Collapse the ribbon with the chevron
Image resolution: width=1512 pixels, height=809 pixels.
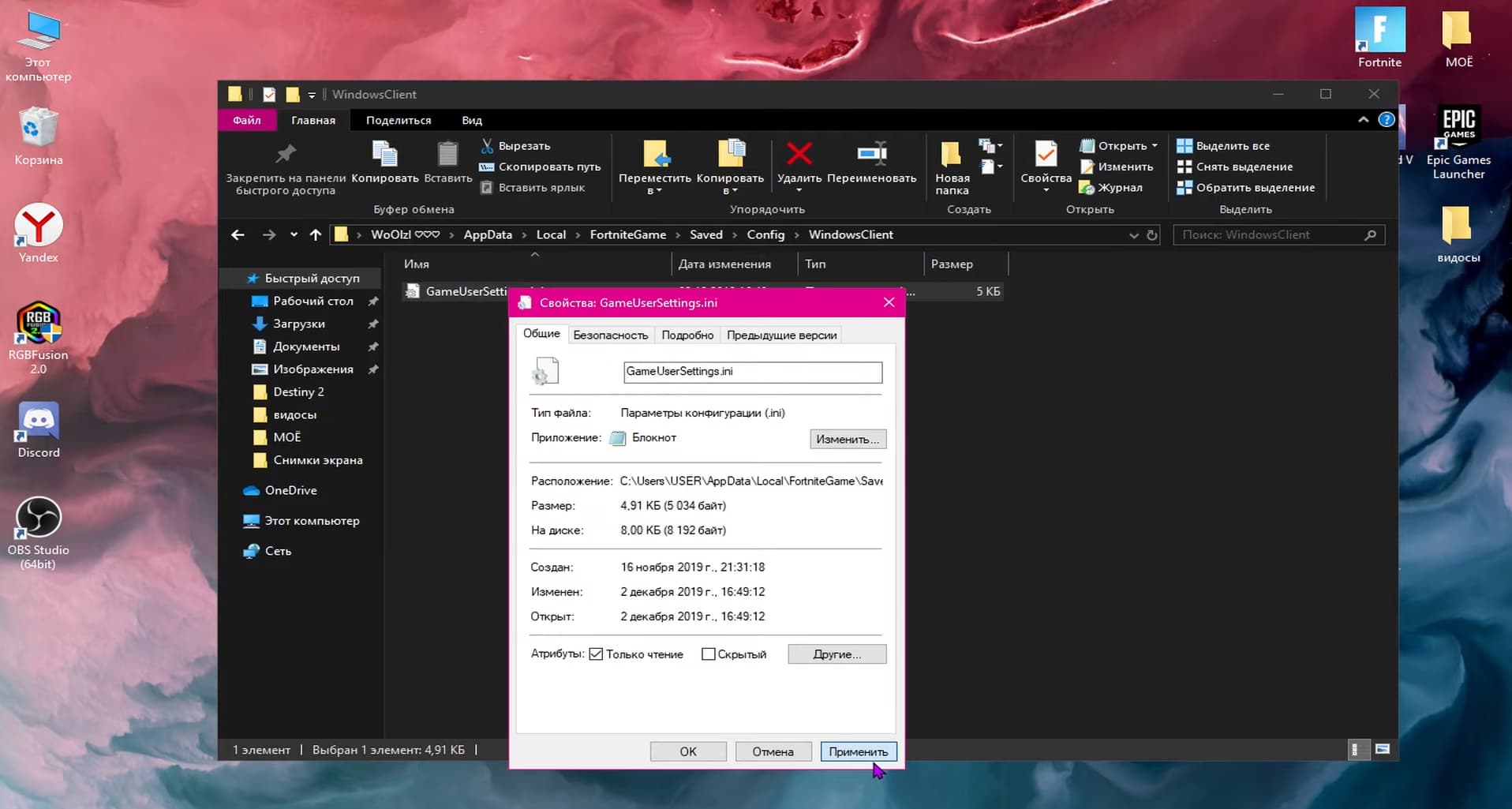pos(1363,120)
